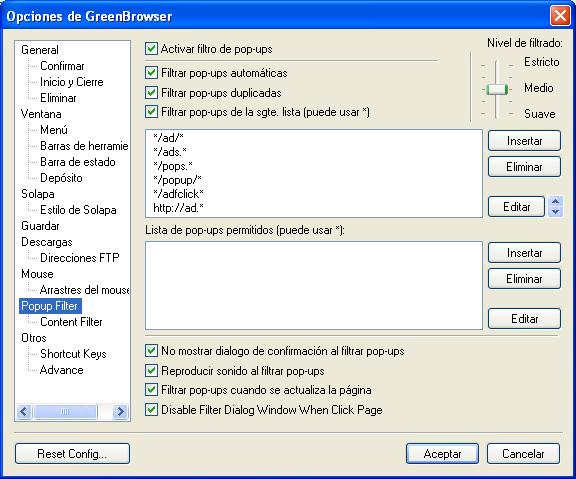Click the Aceptar button
The width and height of the screenshot is (576, 479).
pos(442,454)
